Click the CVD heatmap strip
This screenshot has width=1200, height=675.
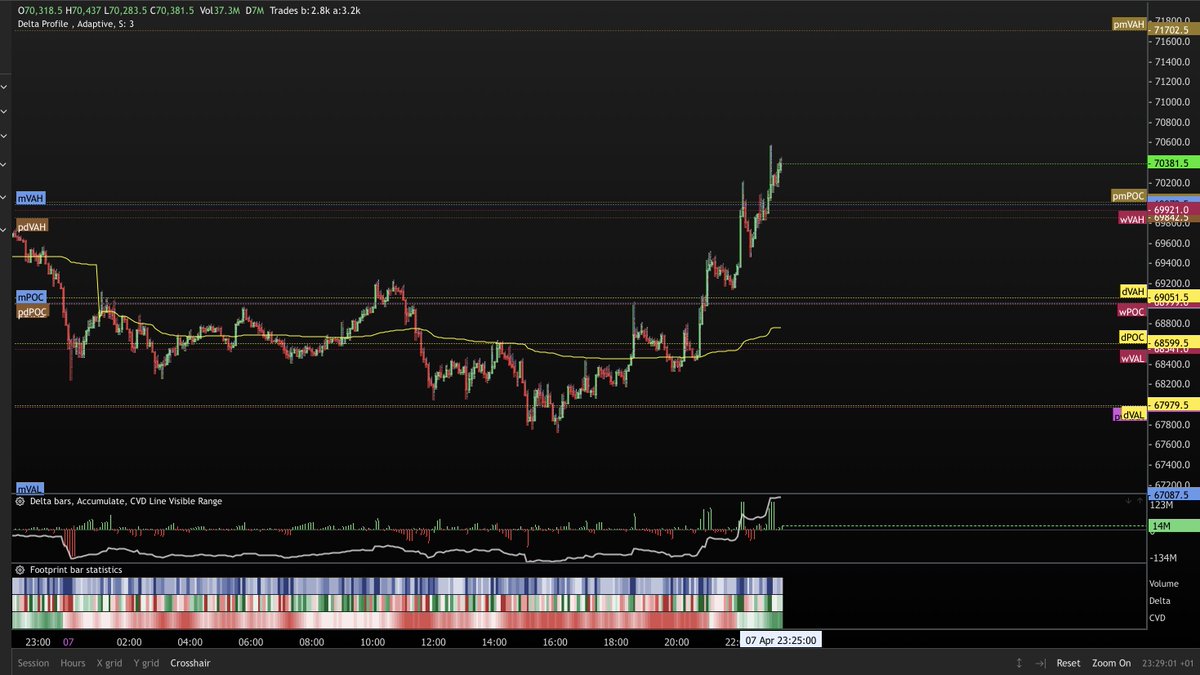(397, 621)
